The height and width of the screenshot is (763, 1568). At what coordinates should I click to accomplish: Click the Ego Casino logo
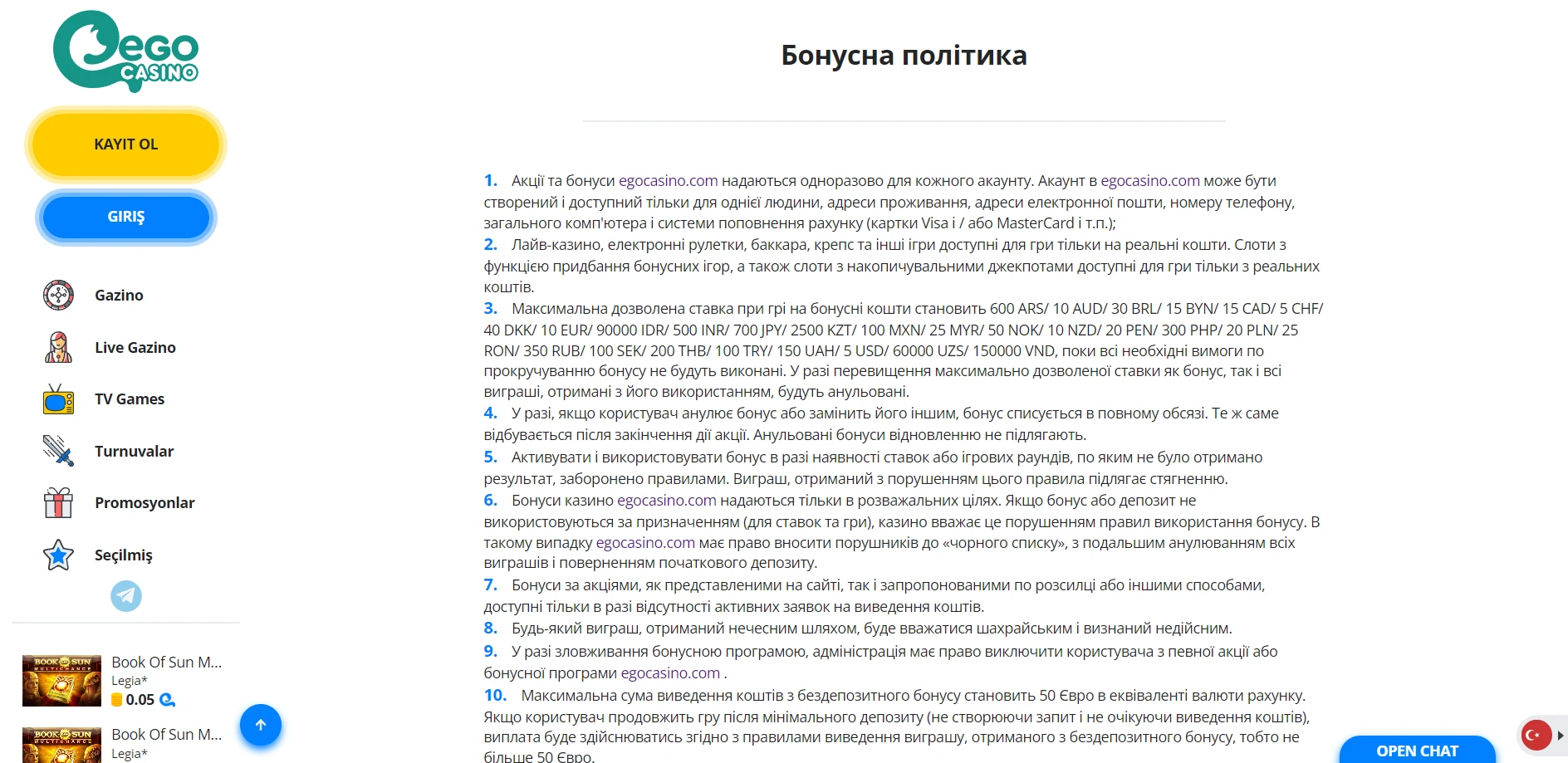[x=125, y=51]
